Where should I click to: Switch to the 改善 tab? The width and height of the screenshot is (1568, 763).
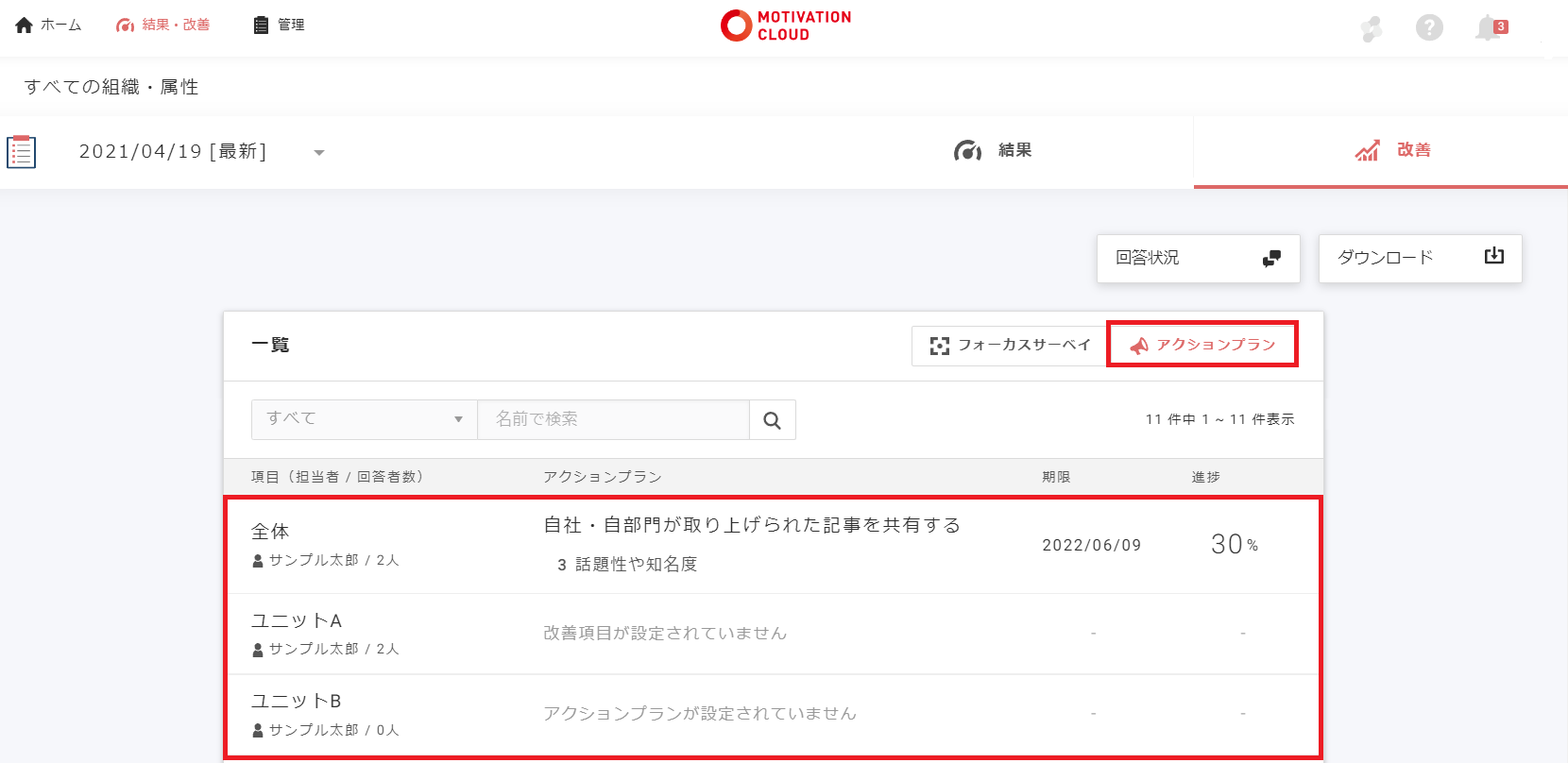[x=1392, y=151]
